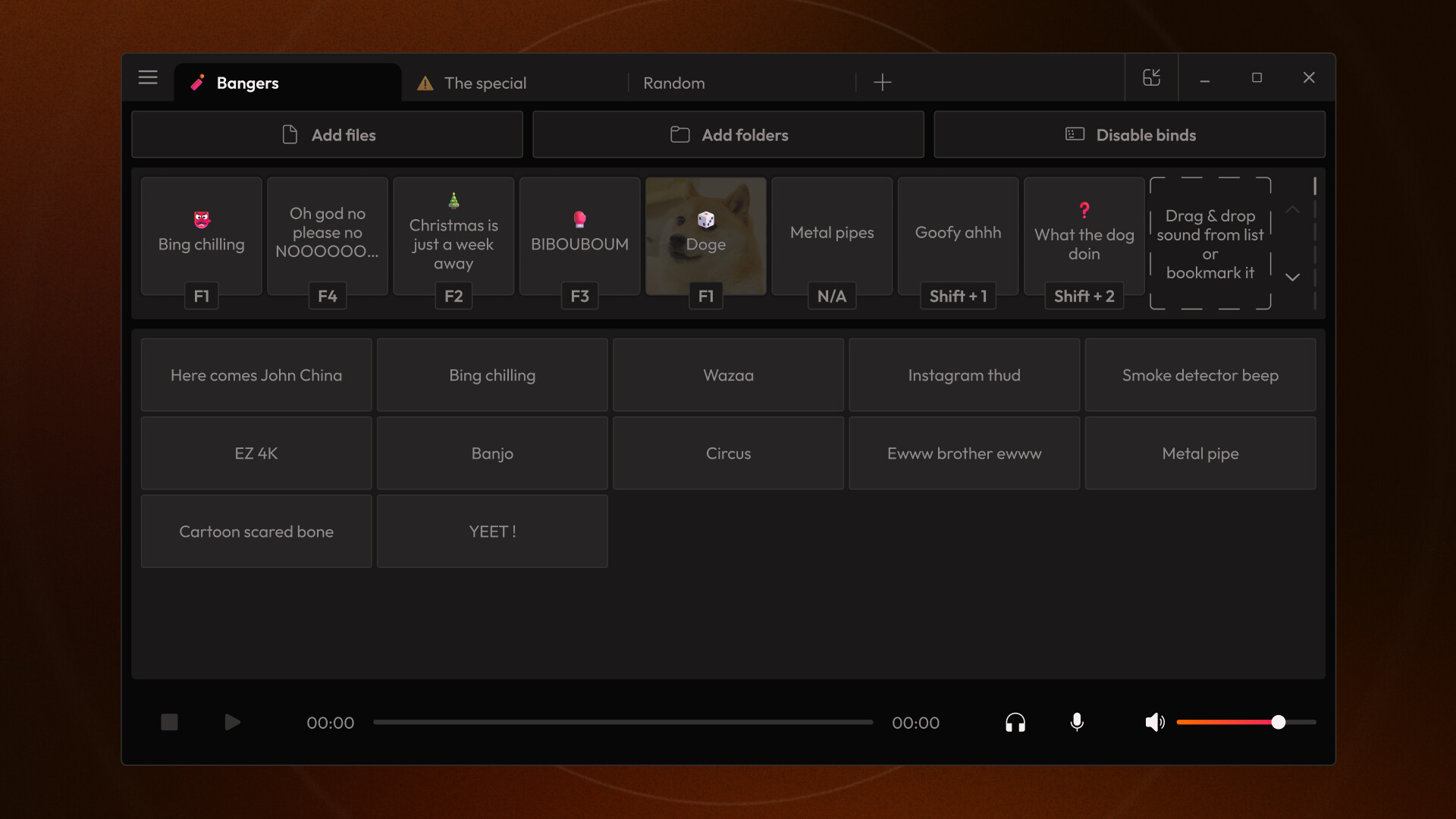
Task: Adjust the volume slider
Action: click(x=1279, y=722)
